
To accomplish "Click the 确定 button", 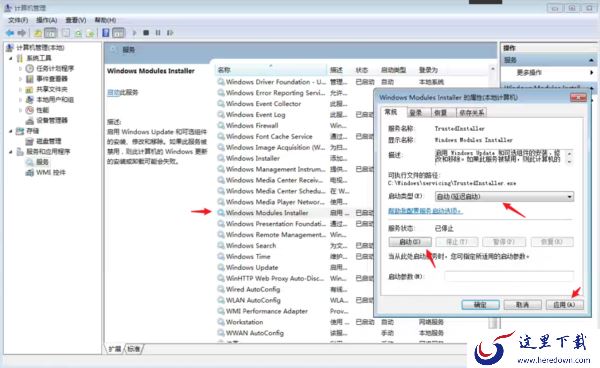I will pos(480,305).
